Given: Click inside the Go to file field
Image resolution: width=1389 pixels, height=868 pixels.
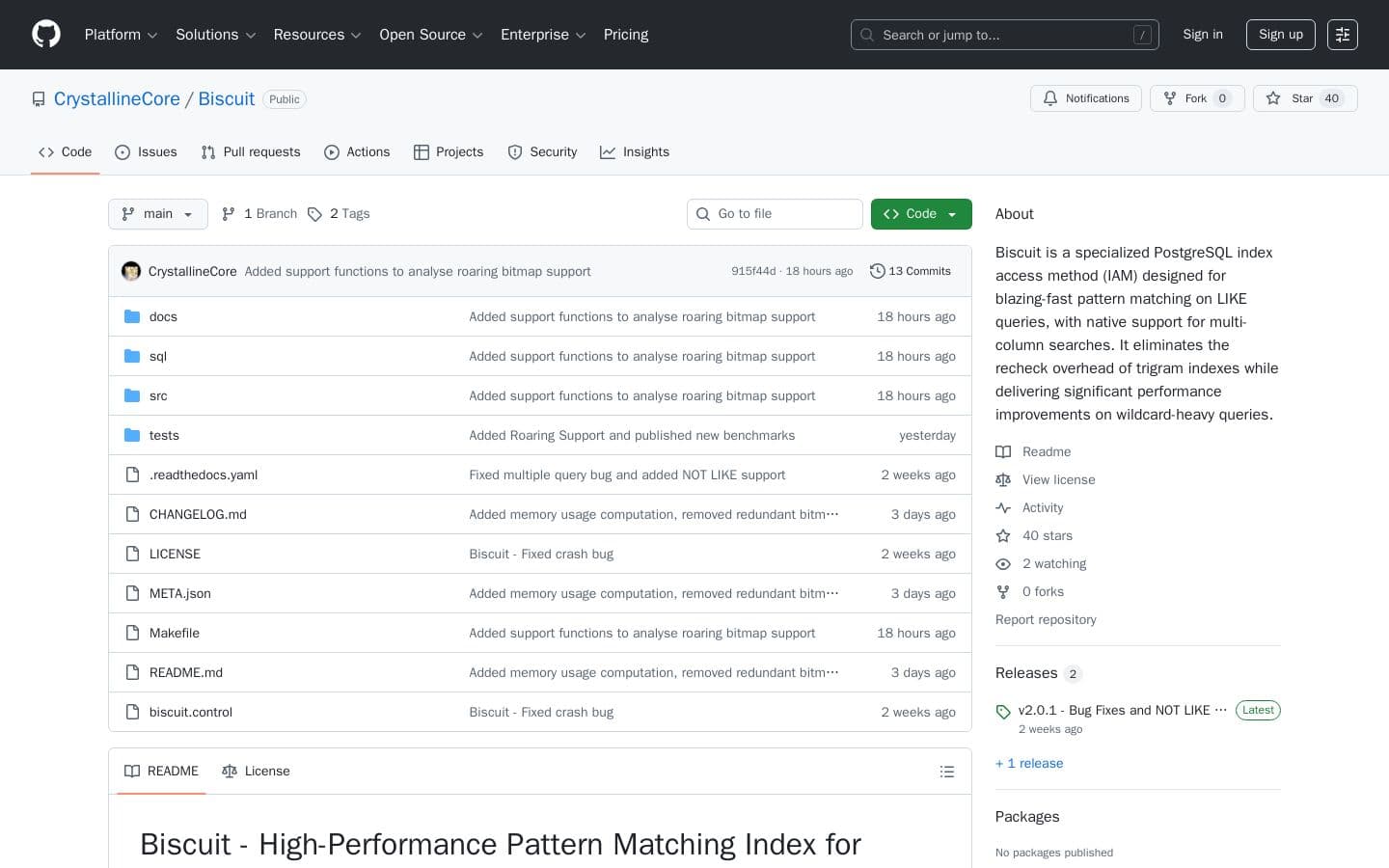Looking at the screenshot, I should click(x=775, y=214).
